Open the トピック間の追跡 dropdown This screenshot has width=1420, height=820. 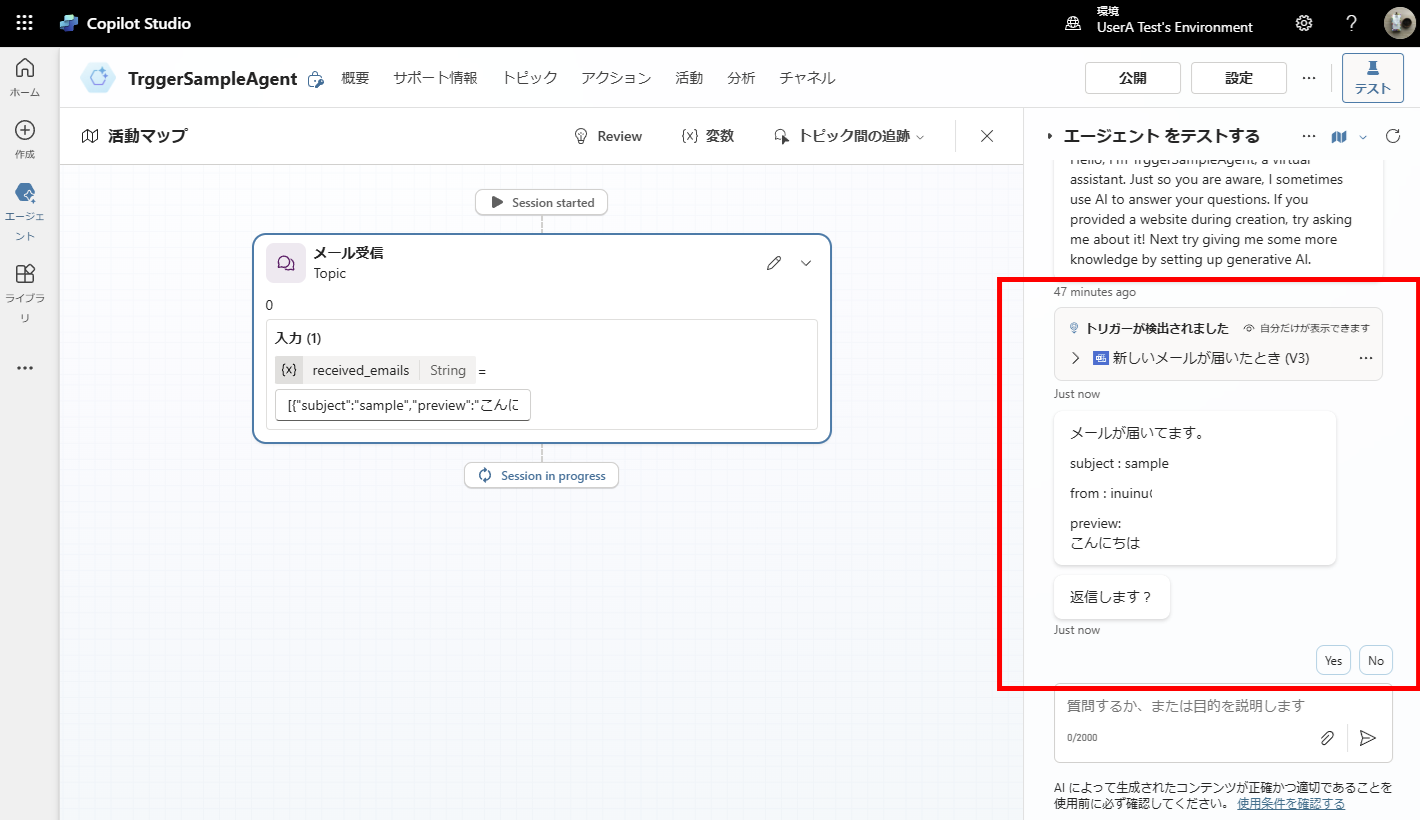(848, 136)
